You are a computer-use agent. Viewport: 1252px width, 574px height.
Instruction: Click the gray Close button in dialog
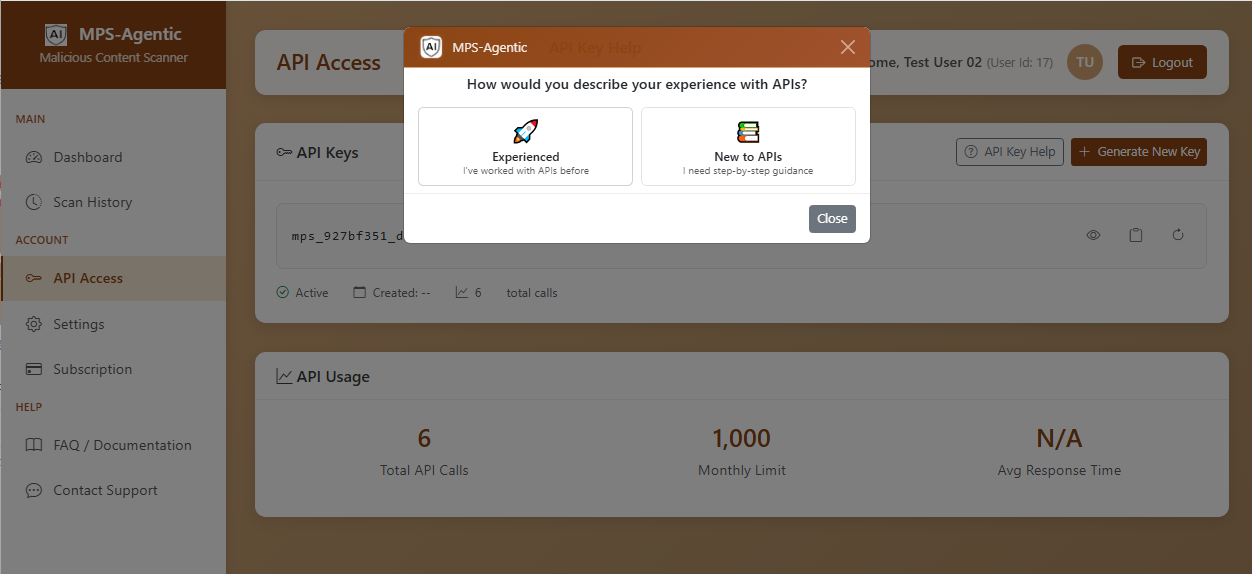click(x=832, y=219)
